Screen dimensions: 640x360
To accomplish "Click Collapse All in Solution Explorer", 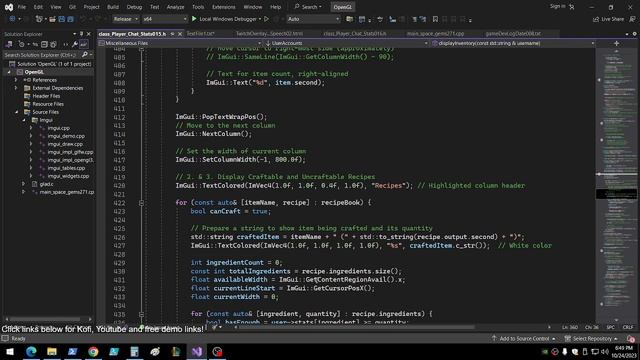I will (x=44, y=44).
